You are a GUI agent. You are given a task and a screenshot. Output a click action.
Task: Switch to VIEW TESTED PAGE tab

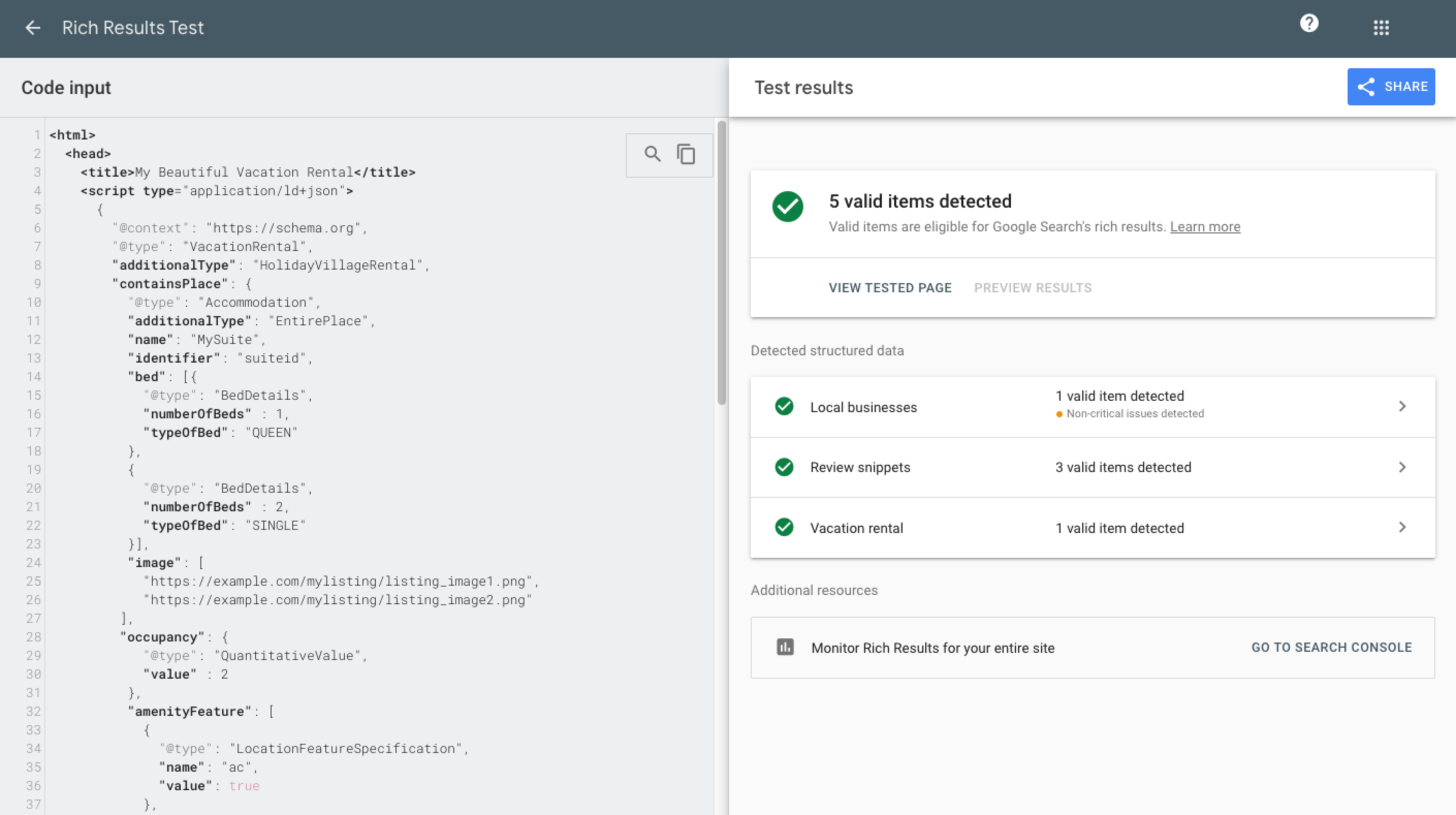(x=890, y=288)
